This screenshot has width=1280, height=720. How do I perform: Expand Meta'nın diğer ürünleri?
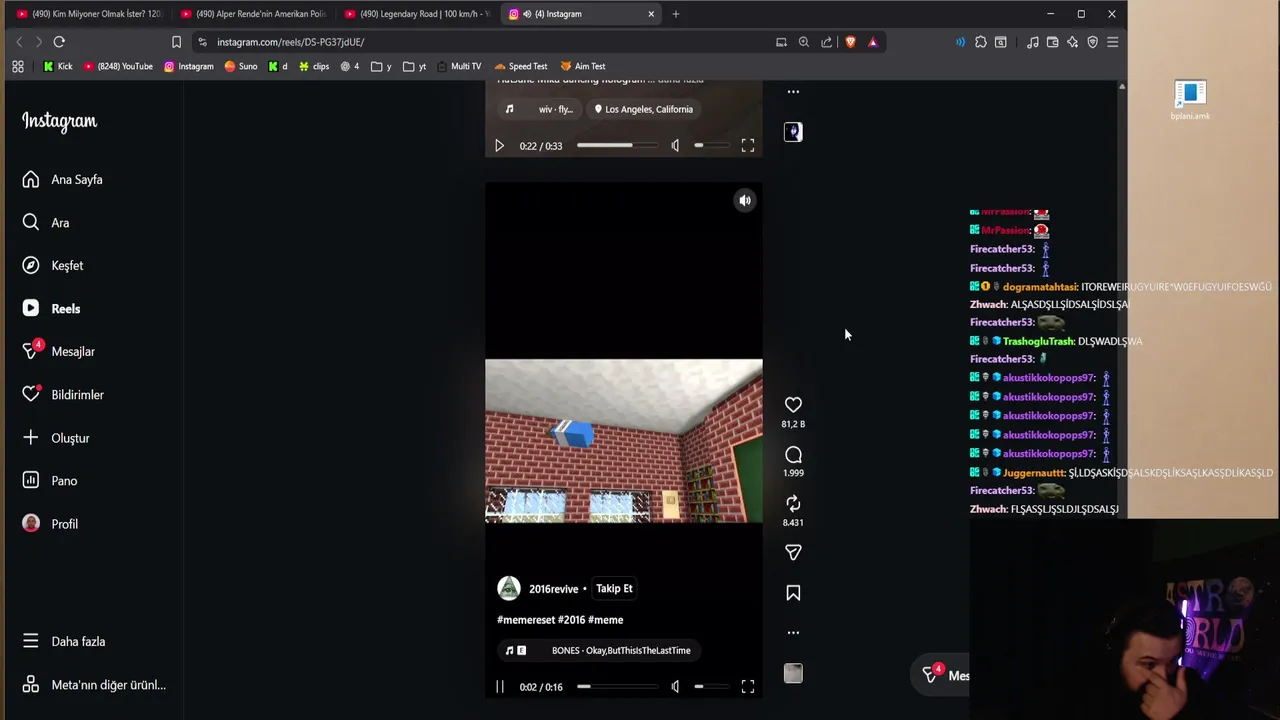(x=94, y=685)
